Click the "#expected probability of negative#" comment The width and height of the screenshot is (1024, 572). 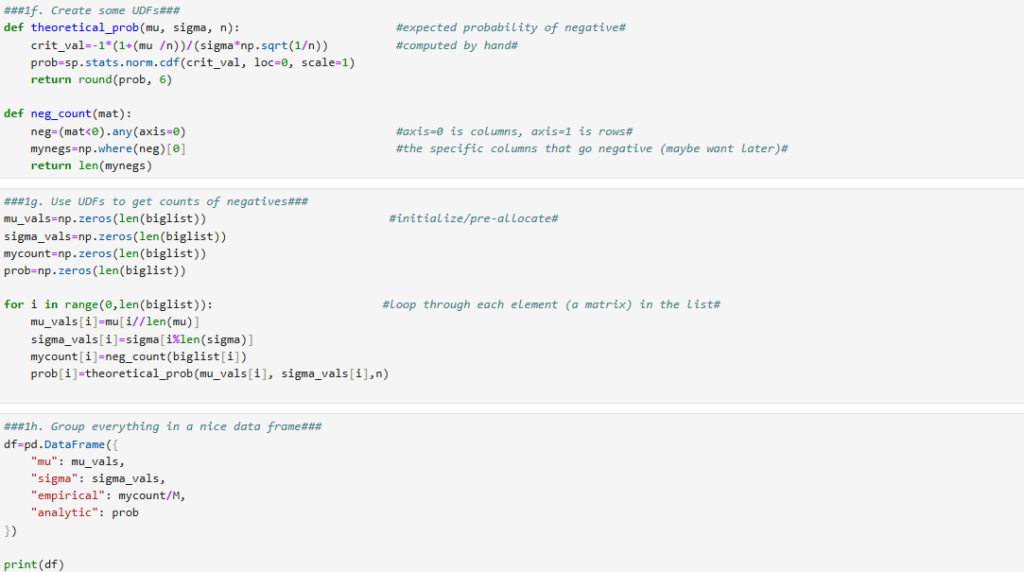point(510,27)
